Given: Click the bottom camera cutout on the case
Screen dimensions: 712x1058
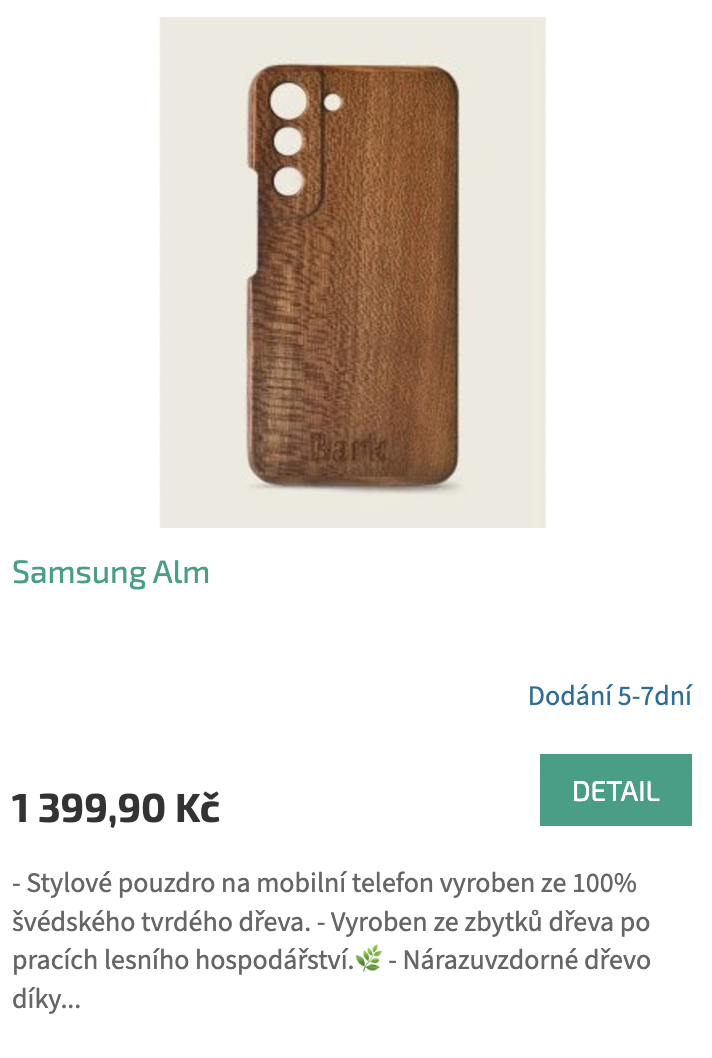Looking at the screenshot, I should (289, 181).
